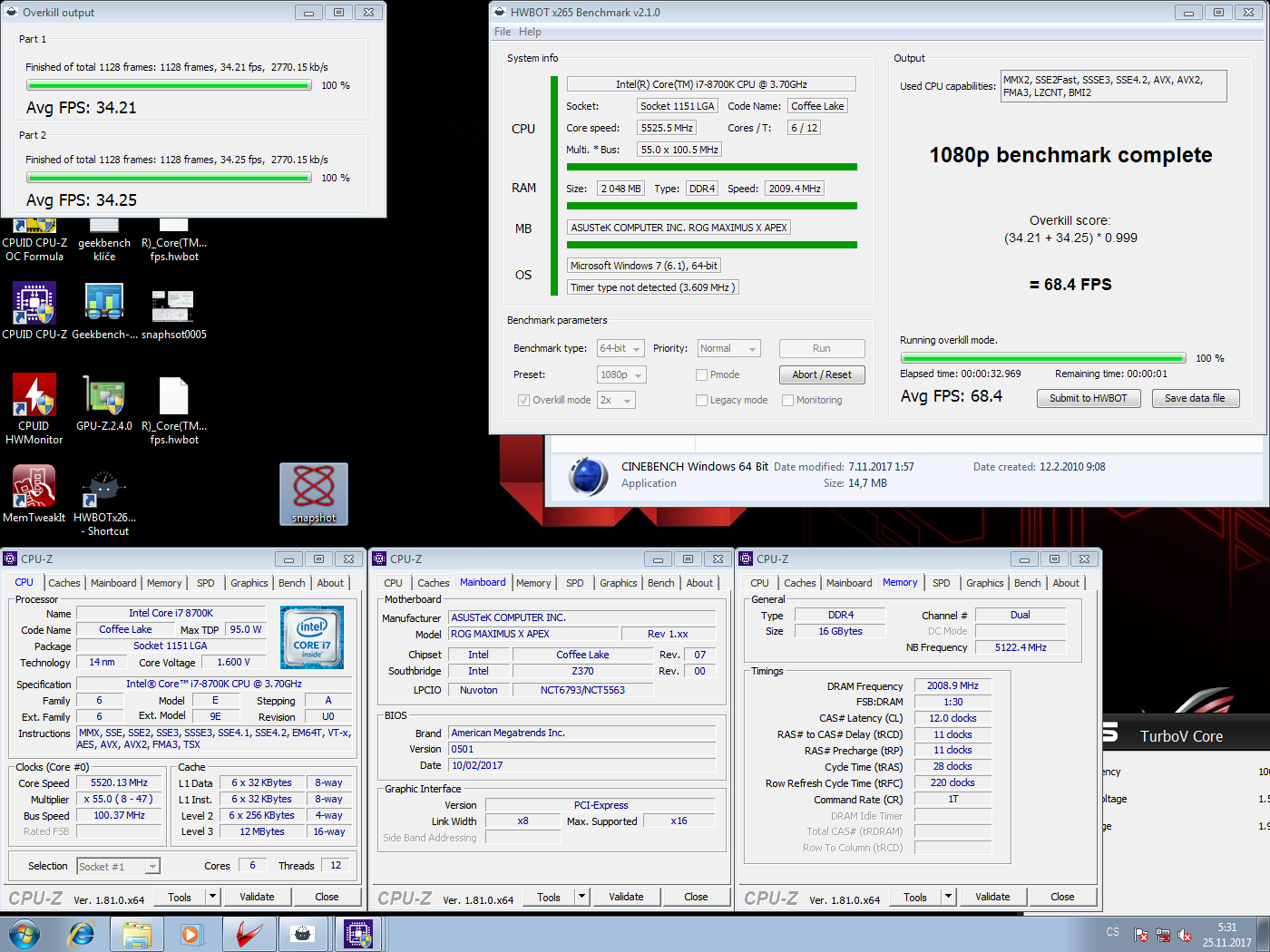Open the Overkill 2x multiplier dropdown

click(616, 400)
